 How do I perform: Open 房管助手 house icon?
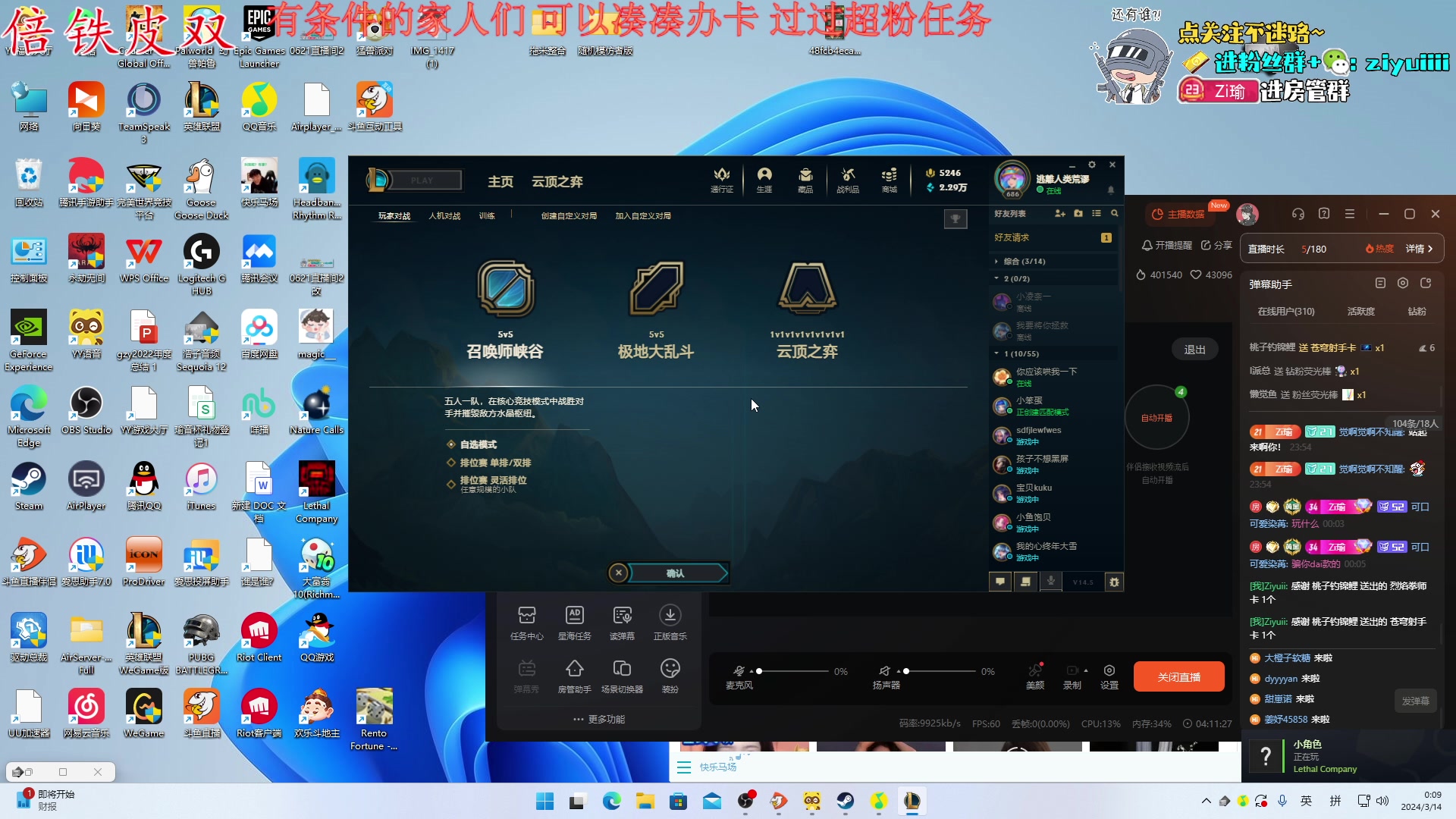coord(575,676)
